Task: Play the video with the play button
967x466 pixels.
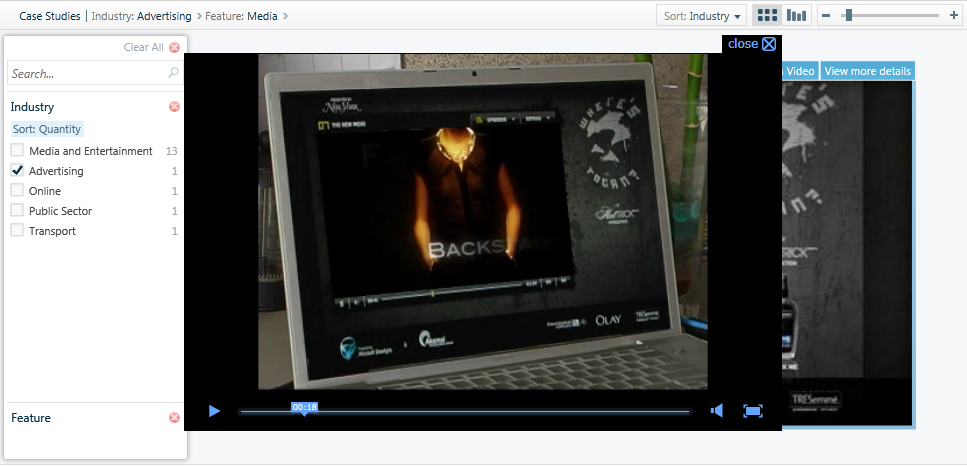Action: click(214, 411)
